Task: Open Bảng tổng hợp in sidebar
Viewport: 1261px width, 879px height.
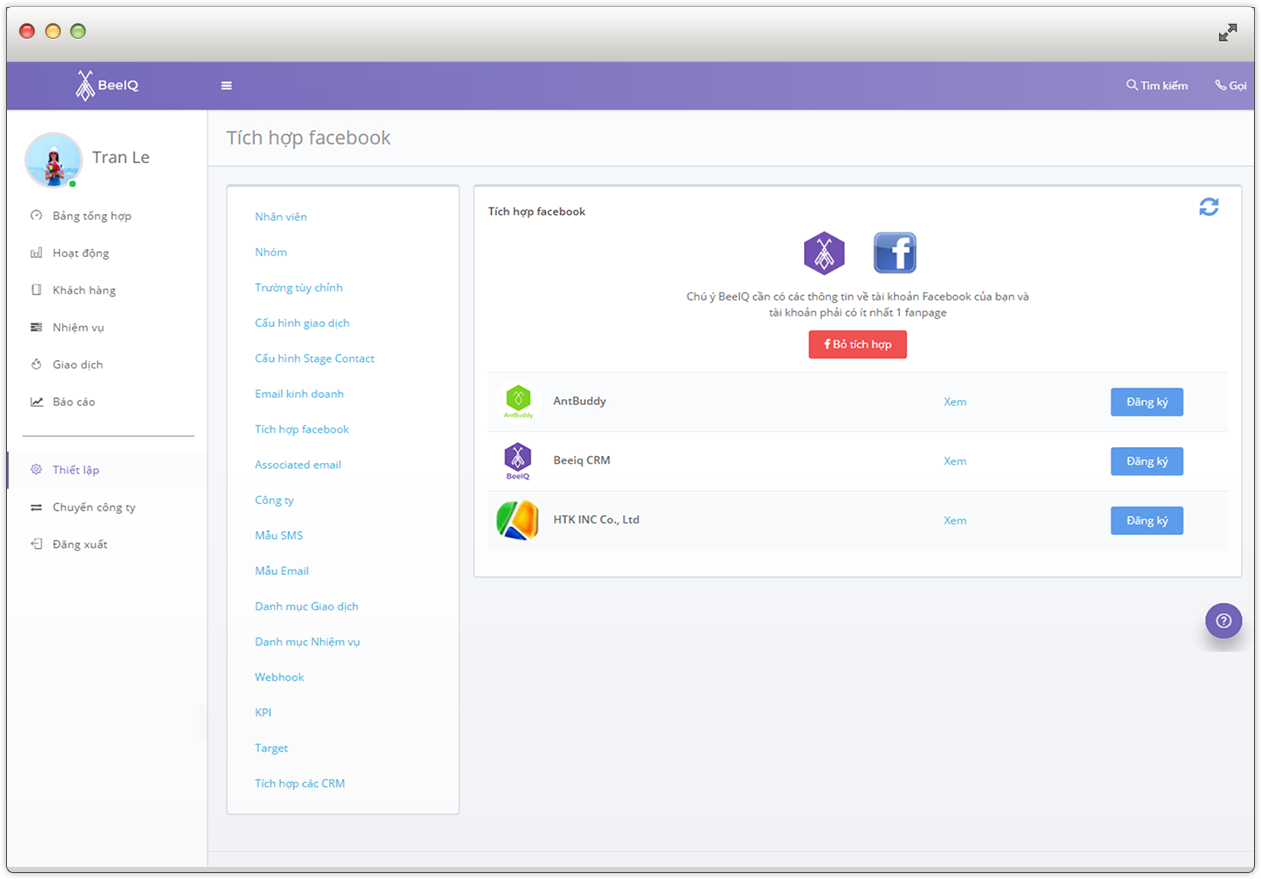Action: pyautogui.click(x=91, y=216)
